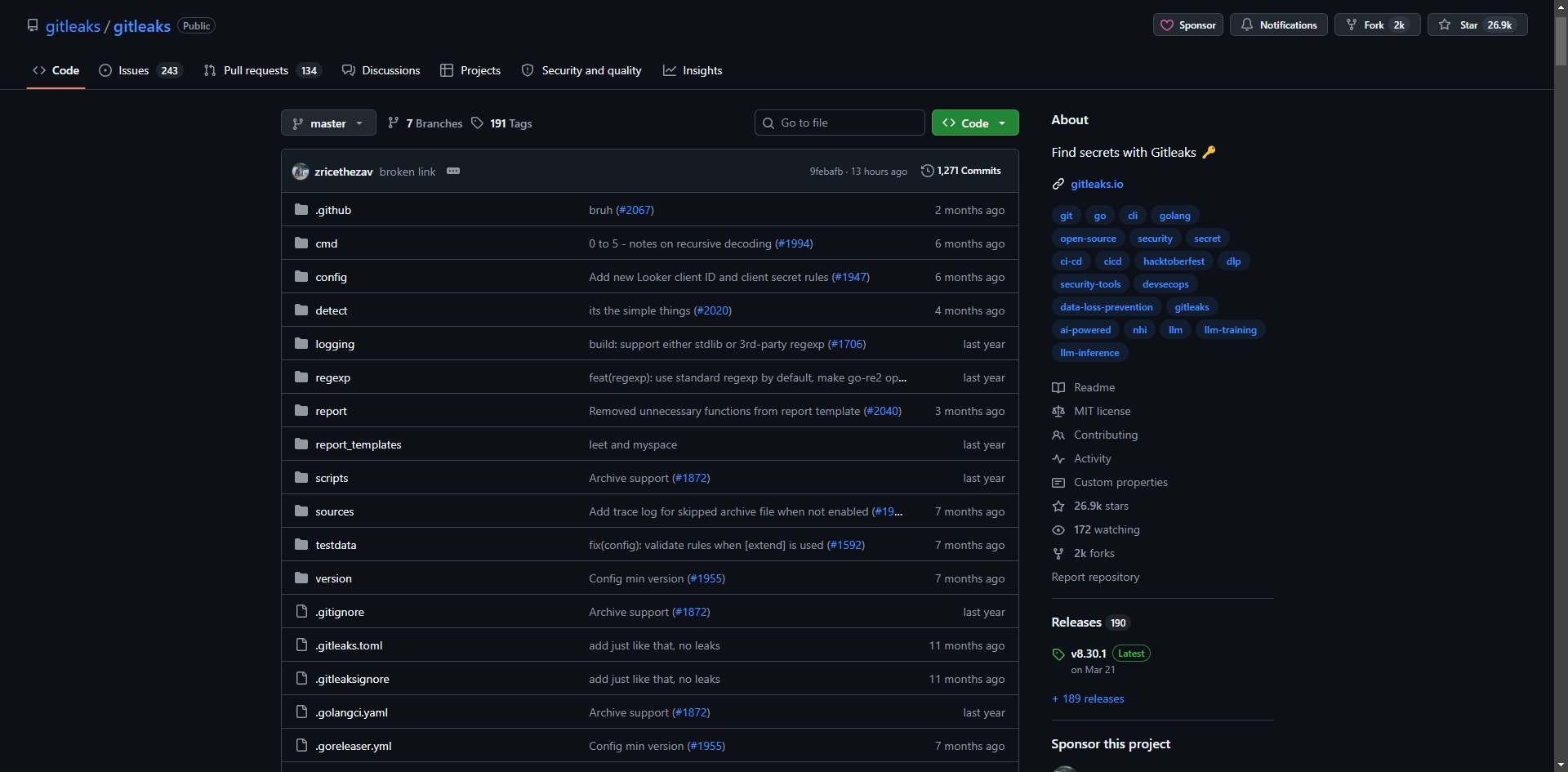Open the .golangci.yaml file name
Screen dimensions: 1568x772
351,712
